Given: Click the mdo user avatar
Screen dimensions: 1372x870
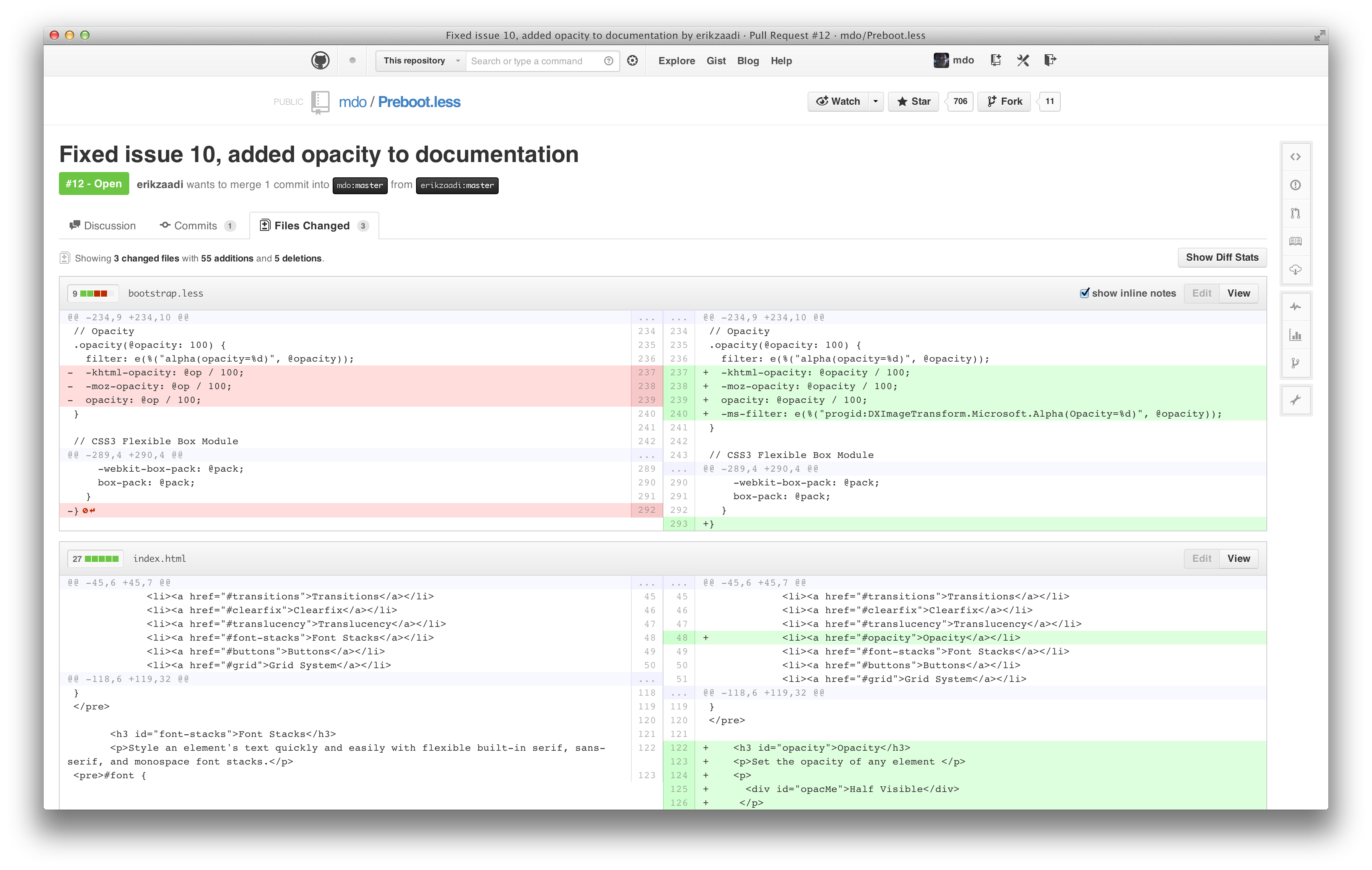Looking at the screenshot, I should [941, 60].
